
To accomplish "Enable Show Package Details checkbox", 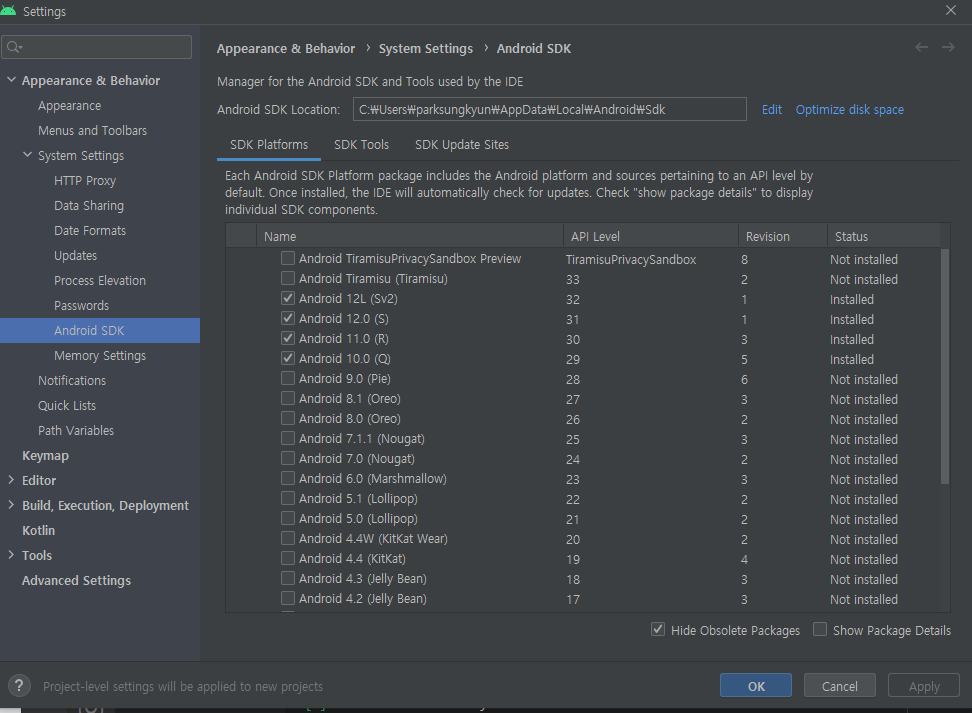I will (x=820, y=629).
